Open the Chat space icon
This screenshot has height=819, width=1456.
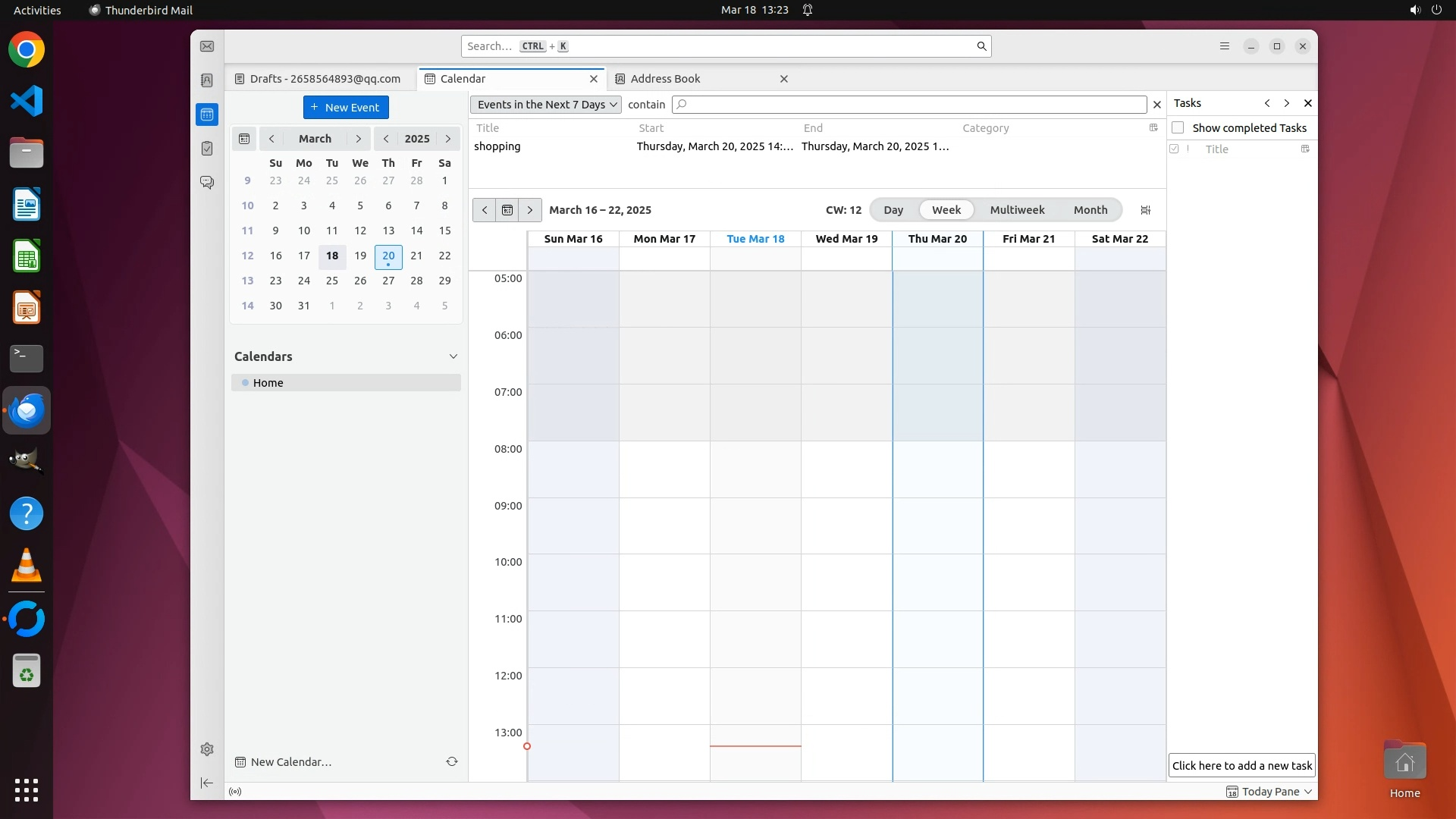point(207,183)
